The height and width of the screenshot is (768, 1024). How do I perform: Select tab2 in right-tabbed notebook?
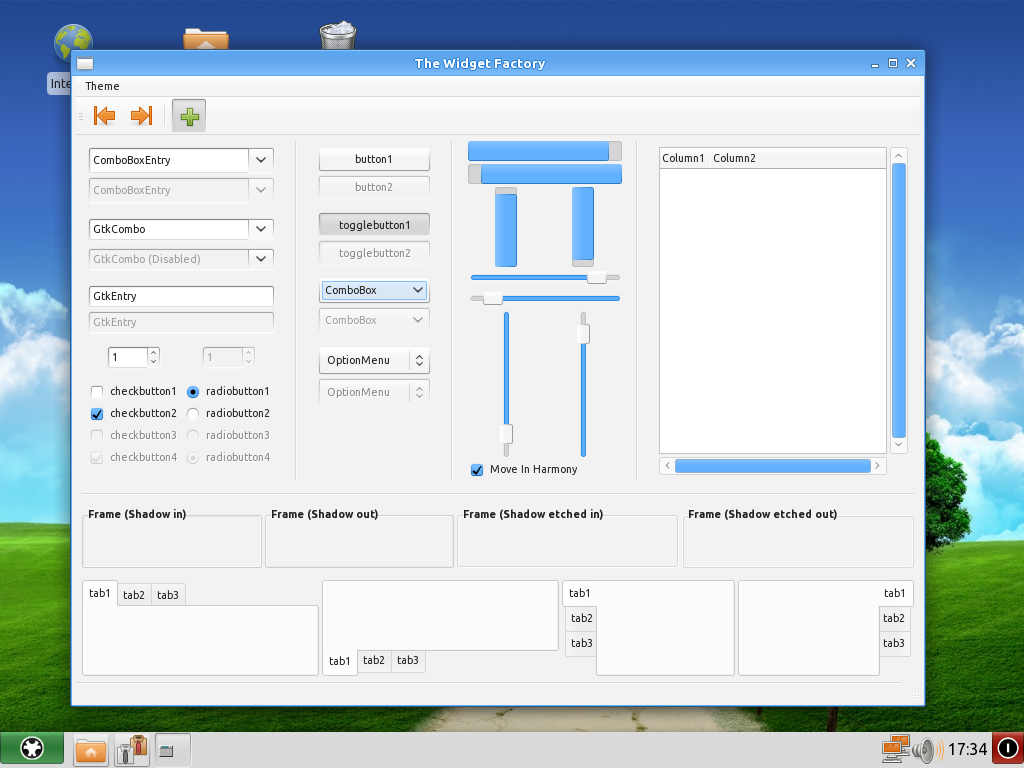click(x=894, y=618)
